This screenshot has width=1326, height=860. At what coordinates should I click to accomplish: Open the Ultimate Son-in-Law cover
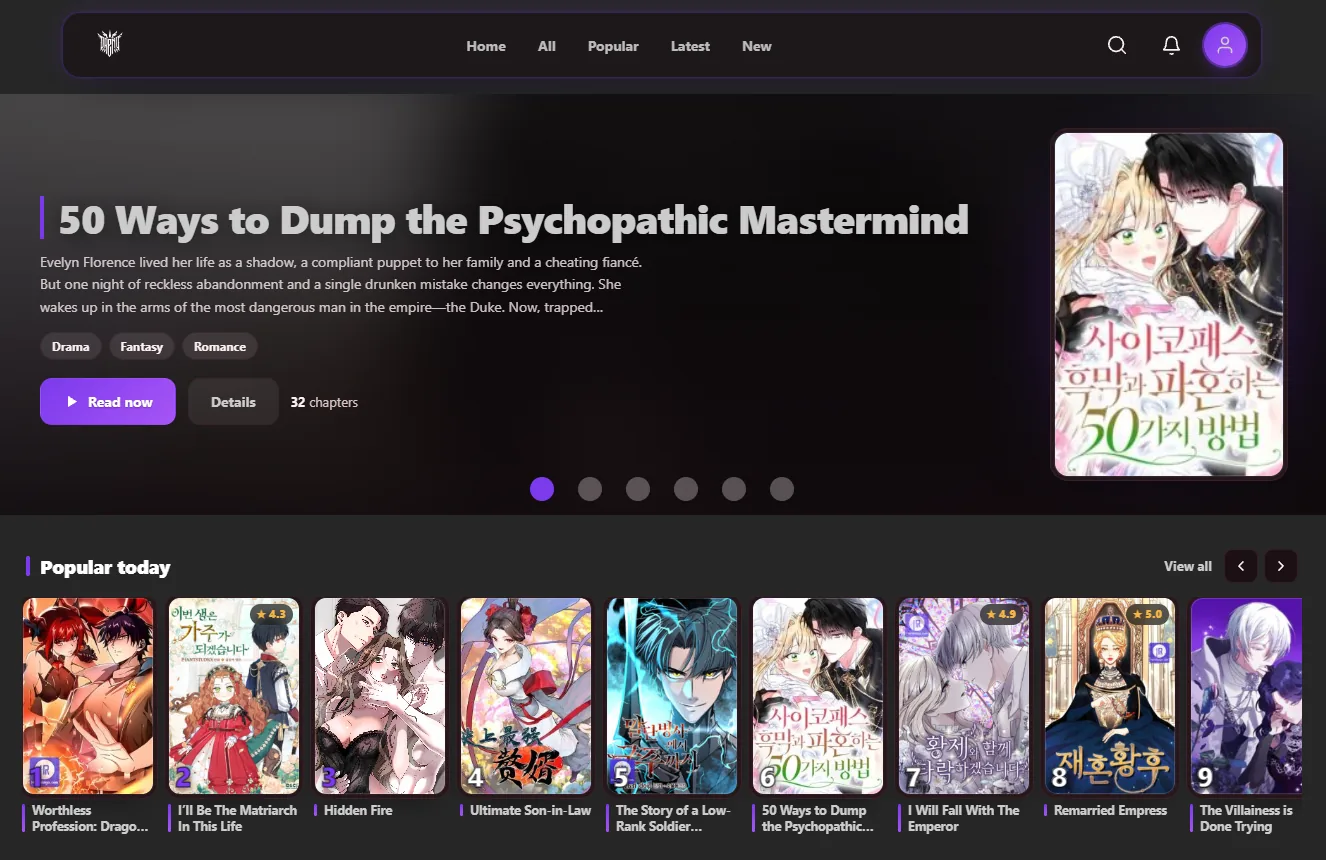click(526, 696)
